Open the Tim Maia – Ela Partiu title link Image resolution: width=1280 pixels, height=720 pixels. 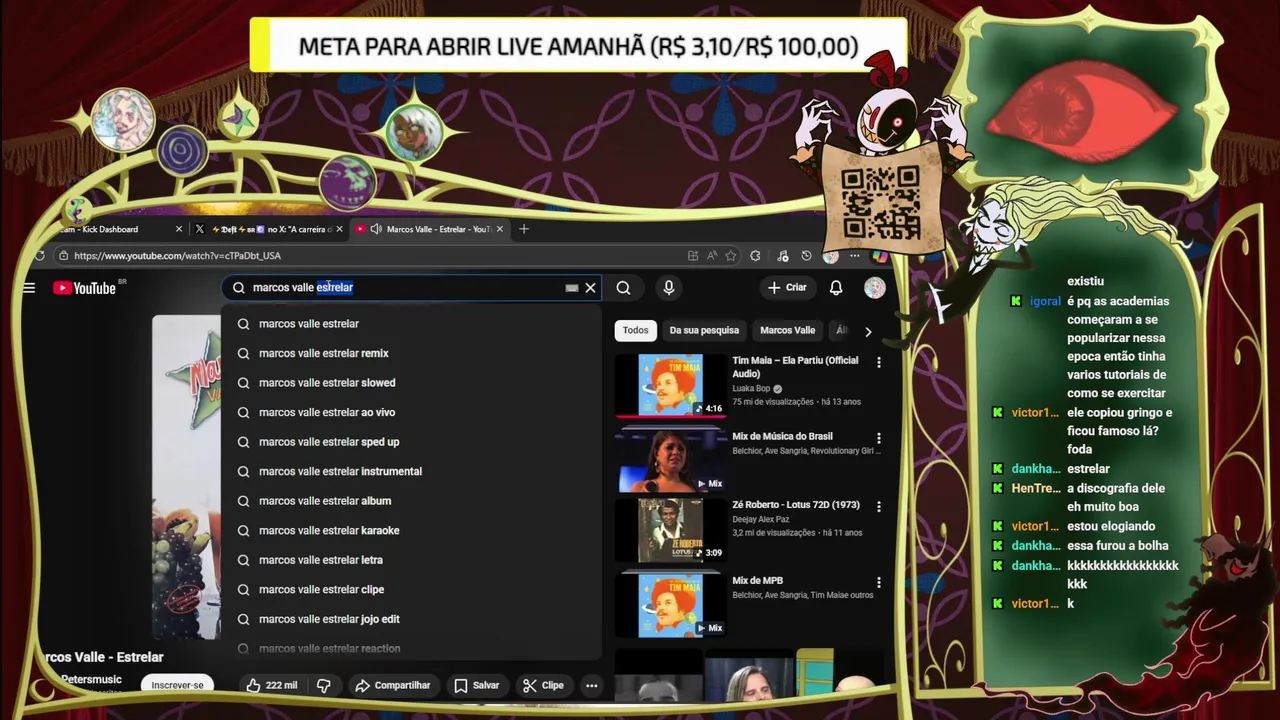point(795,367)
